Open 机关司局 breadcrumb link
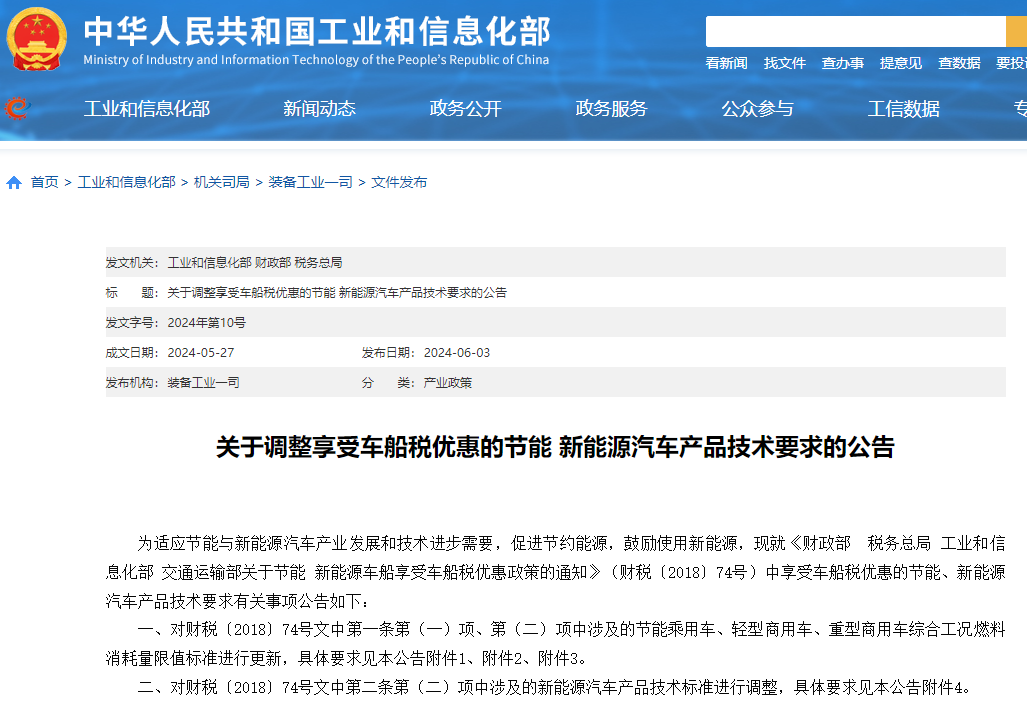This screenshot has width=1027, height=705. [221, 182]
